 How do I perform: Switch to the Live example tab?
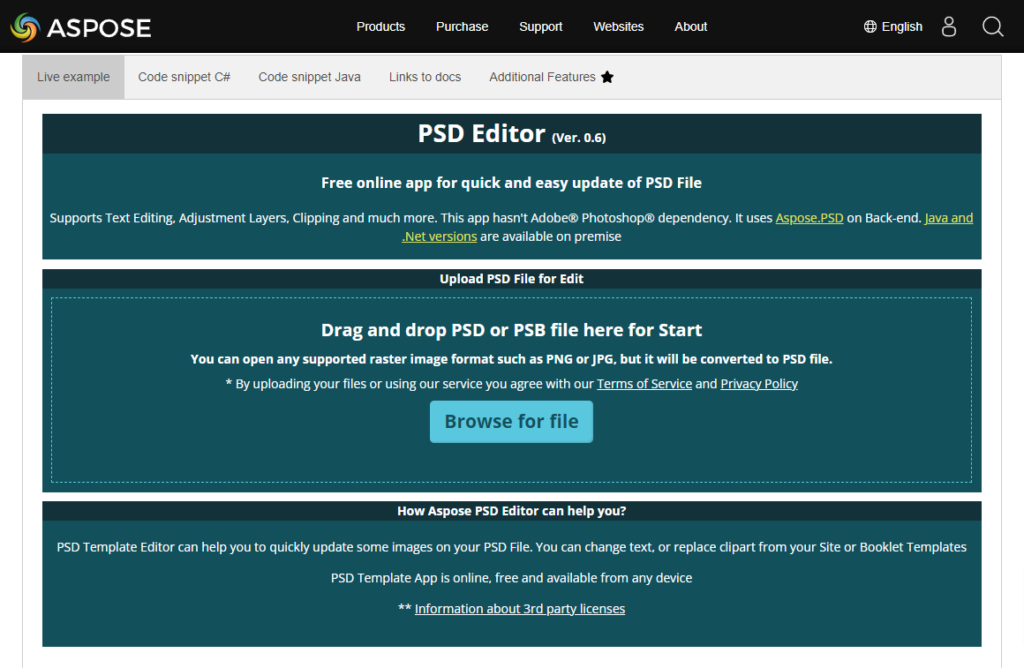(72, 76)
